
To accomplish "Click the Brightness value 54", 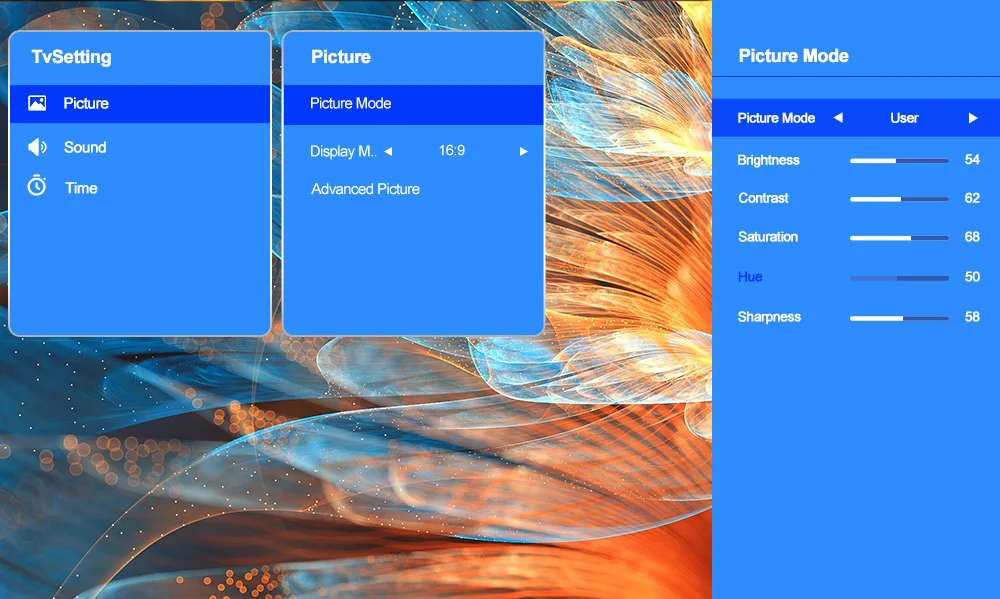I will [972, 159].
